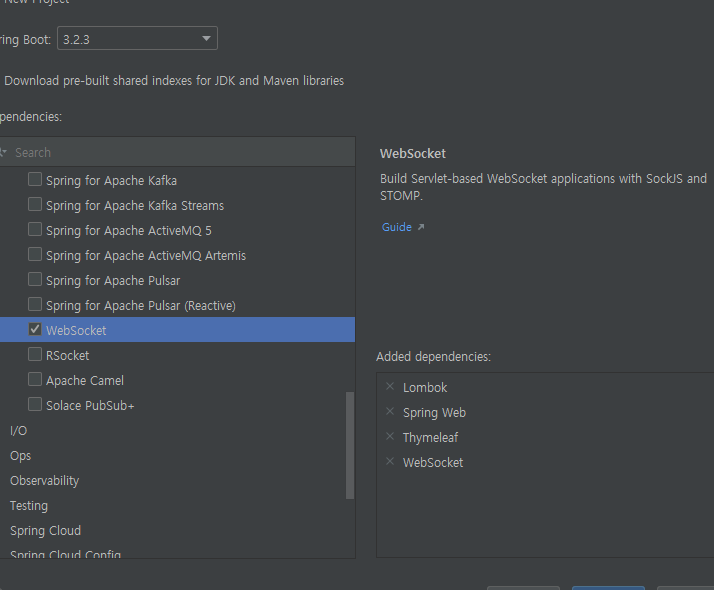This screenshot has width=714, height=590.
Task: Remove WebSocket from added dependencies
Action: point(390,462)
